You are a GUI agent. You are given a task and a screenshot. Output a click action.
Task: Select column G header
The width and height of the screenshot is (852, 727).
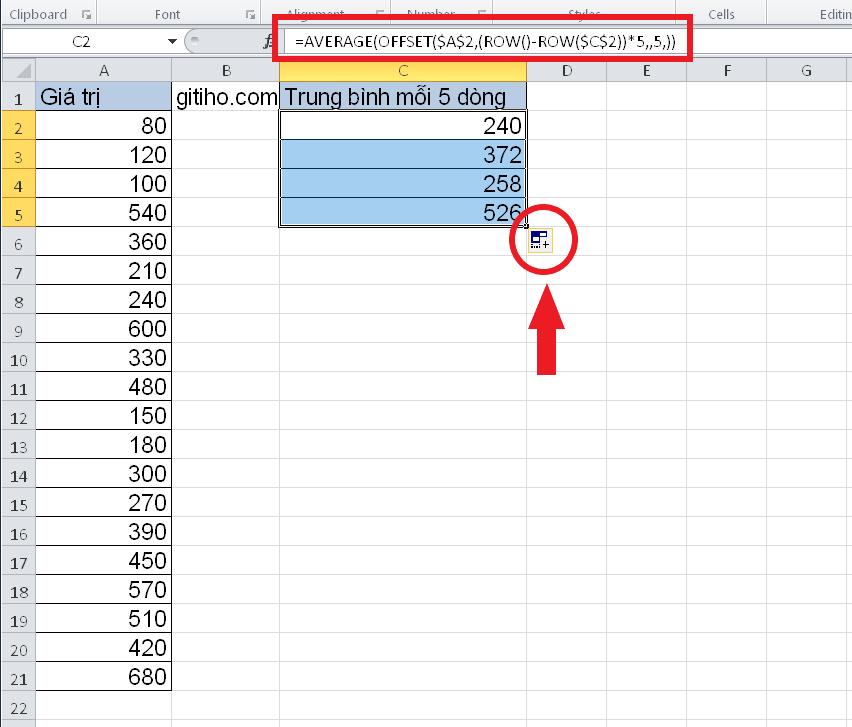[x=806, y=70]
